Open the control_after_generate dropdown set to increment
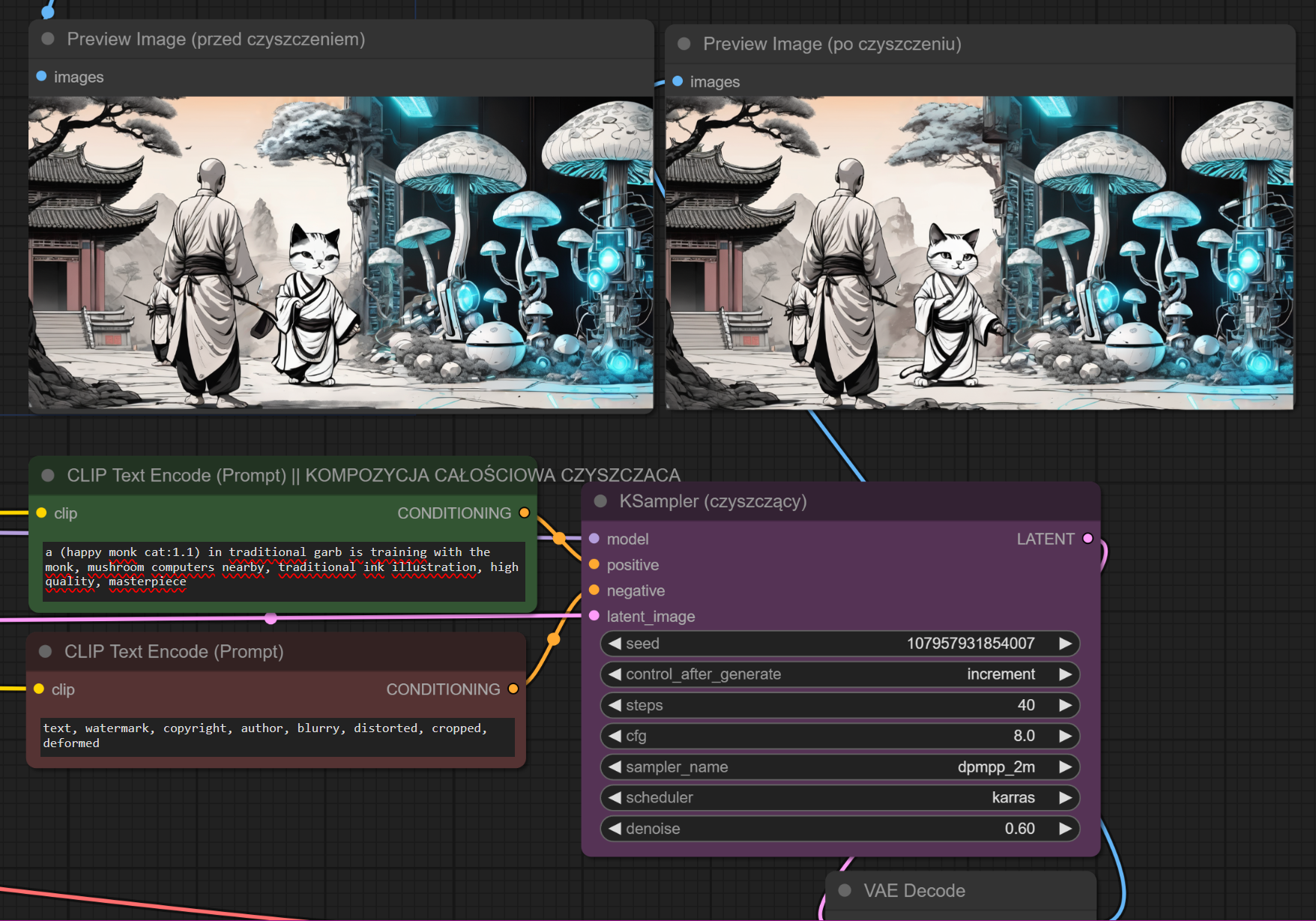Viewport: 1316px width, 921px height. click(839, 674)
